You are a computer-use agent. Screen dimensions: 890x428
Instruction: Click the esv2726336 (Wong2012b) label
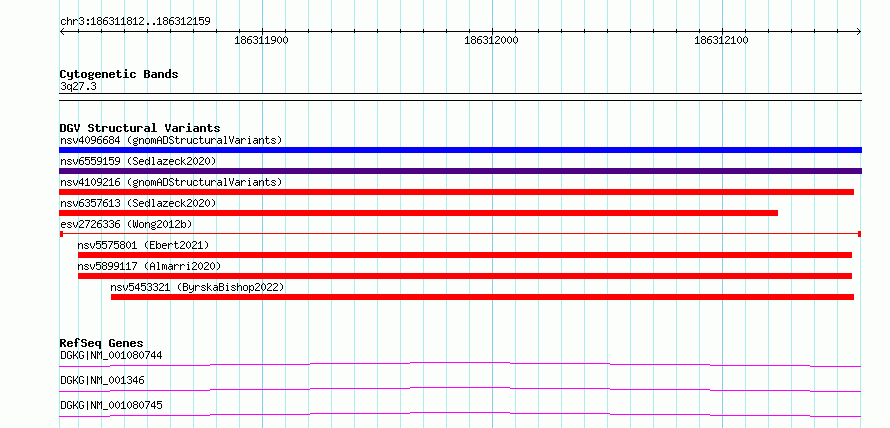point(126,224)
